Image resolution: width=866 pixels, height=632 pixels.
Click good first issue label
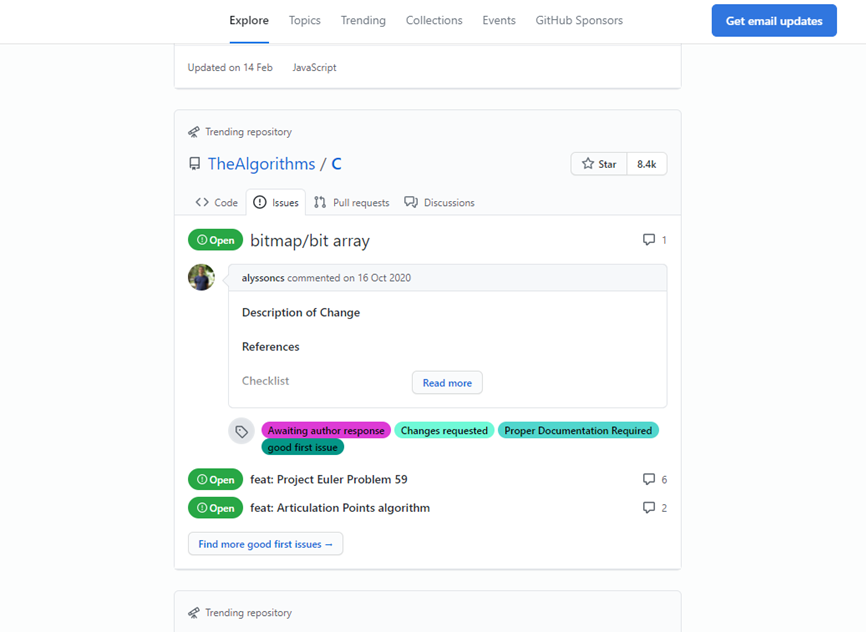coord(303,447)
